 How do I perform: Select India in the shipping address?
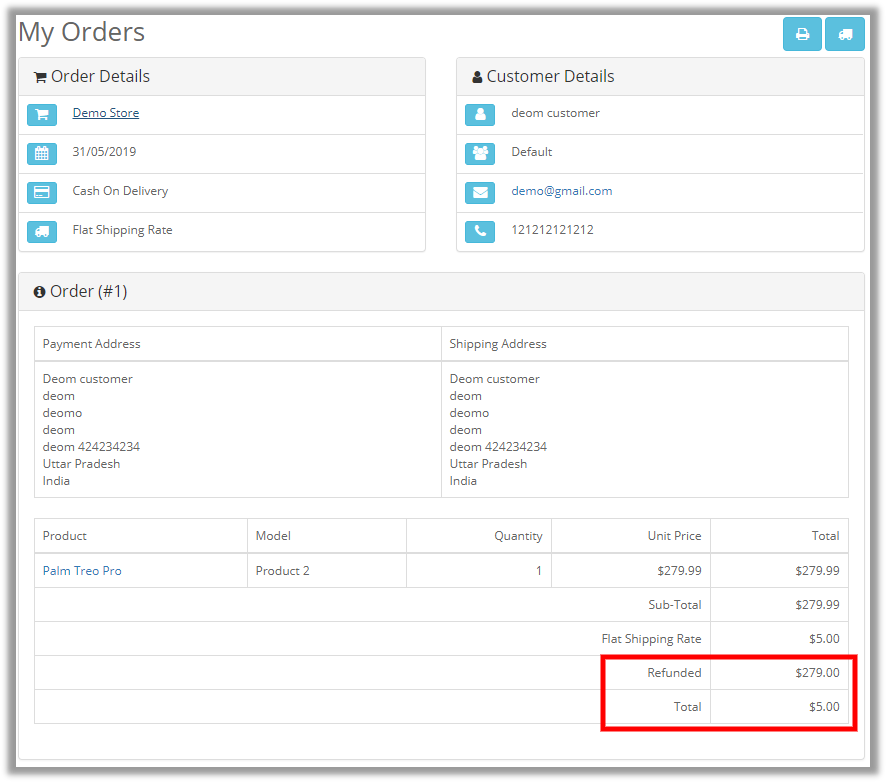[x=463, y=481]
